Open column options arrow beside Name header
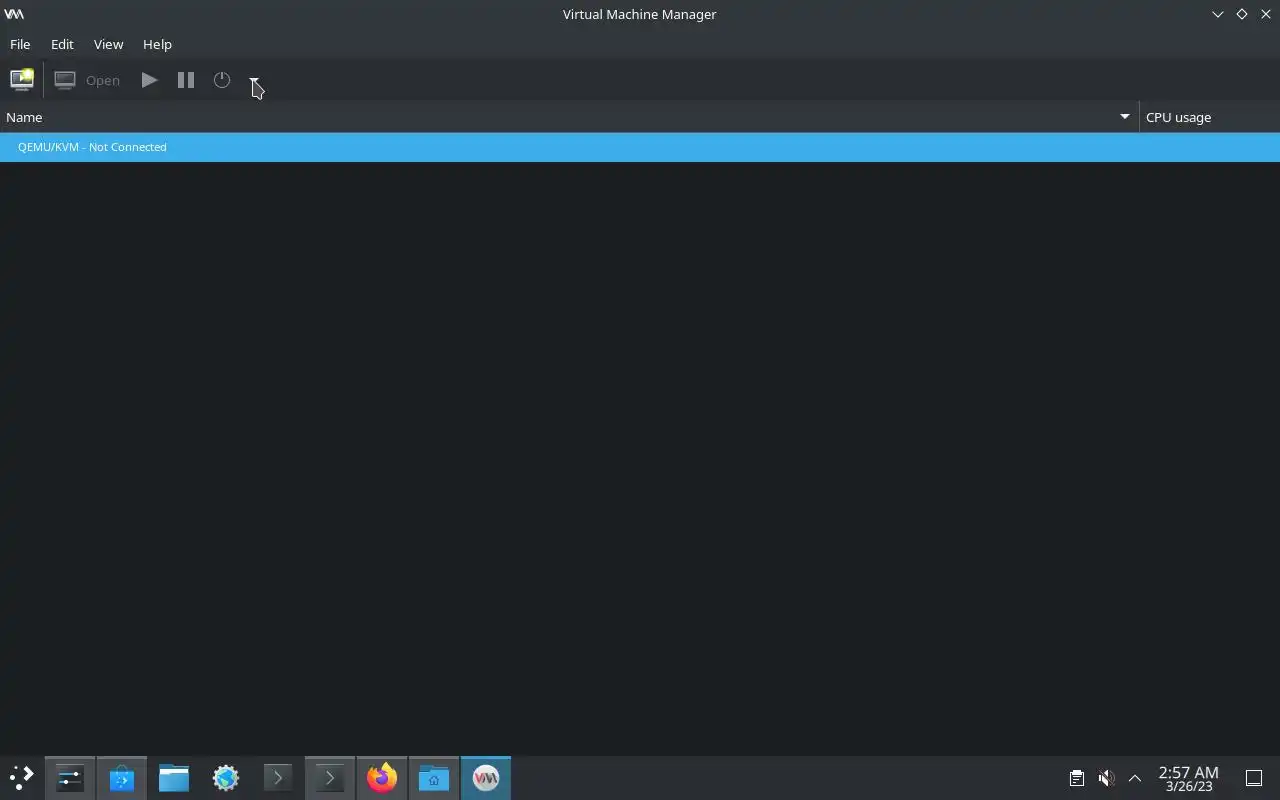 1124,117
